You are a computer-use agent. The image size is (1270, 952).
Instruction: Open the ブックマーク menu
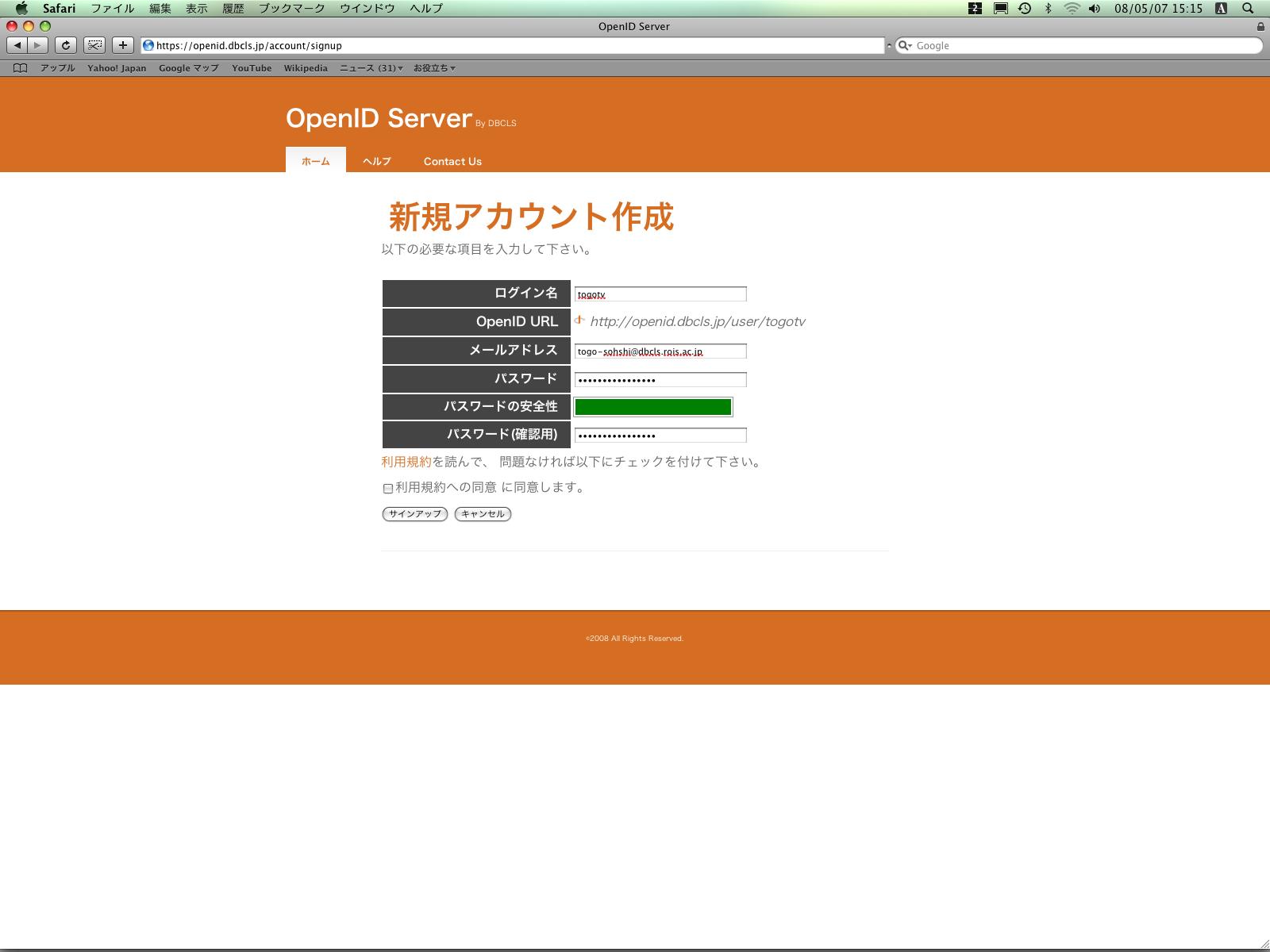click(291, 9)
